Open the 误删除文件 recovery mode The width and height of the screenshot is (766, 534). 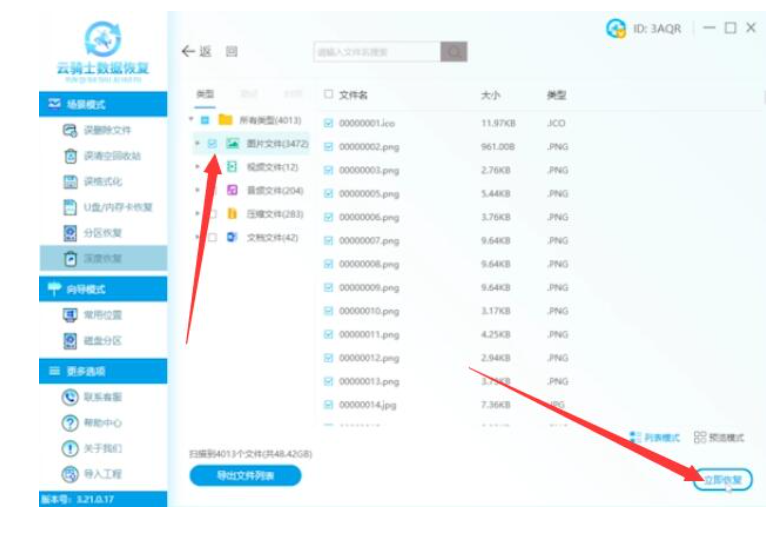(105, 130)
